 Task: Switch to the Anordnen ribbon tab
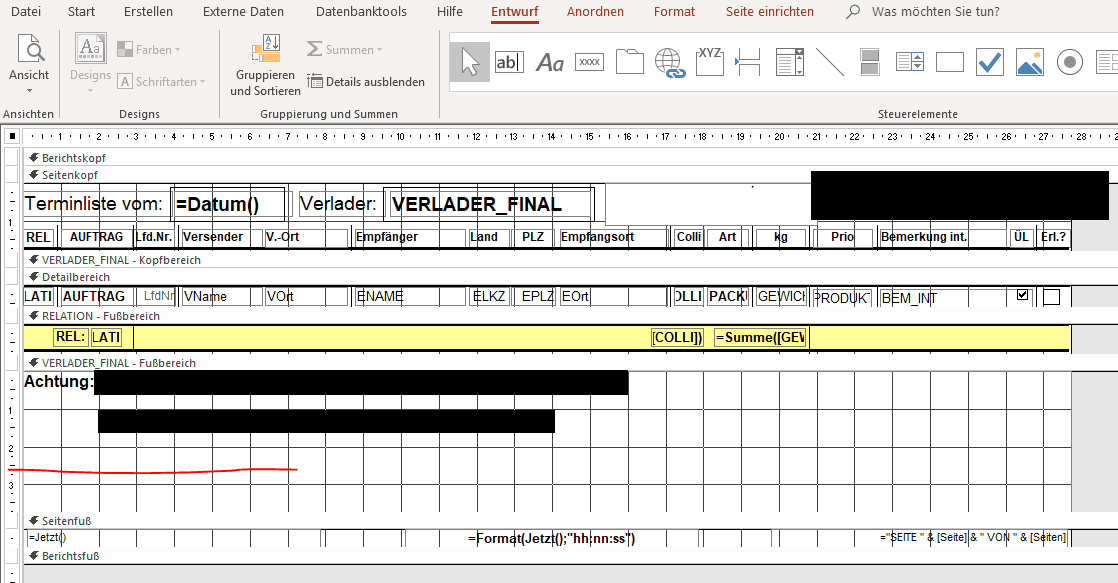tap(595, 11)
